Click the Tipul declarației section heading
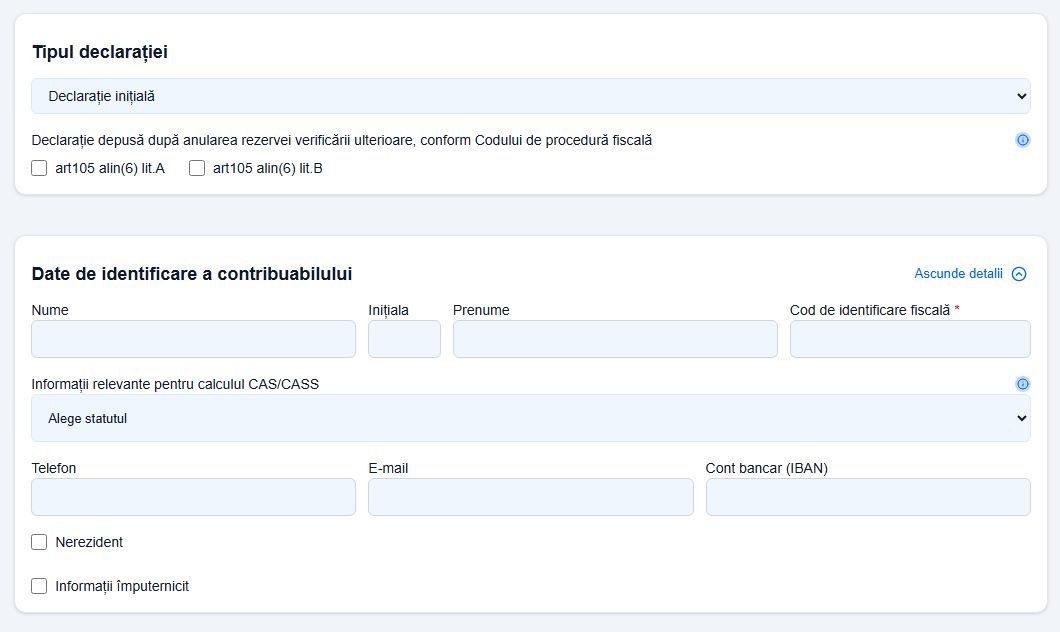The width and height of the screenshot is (1060, 632). click(x=100, y=52)
